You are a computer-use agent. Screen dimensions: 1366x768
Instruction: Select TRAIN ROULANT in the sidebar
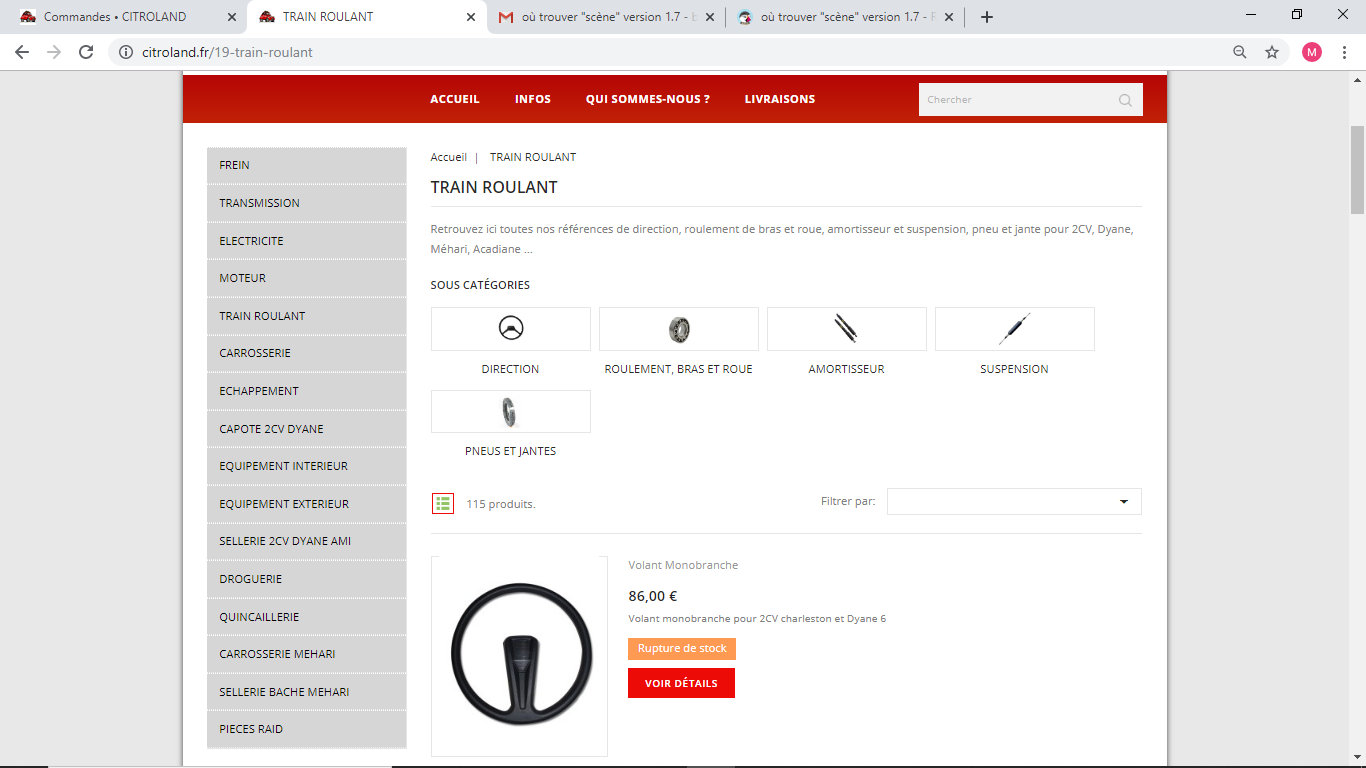click(307, 316)
